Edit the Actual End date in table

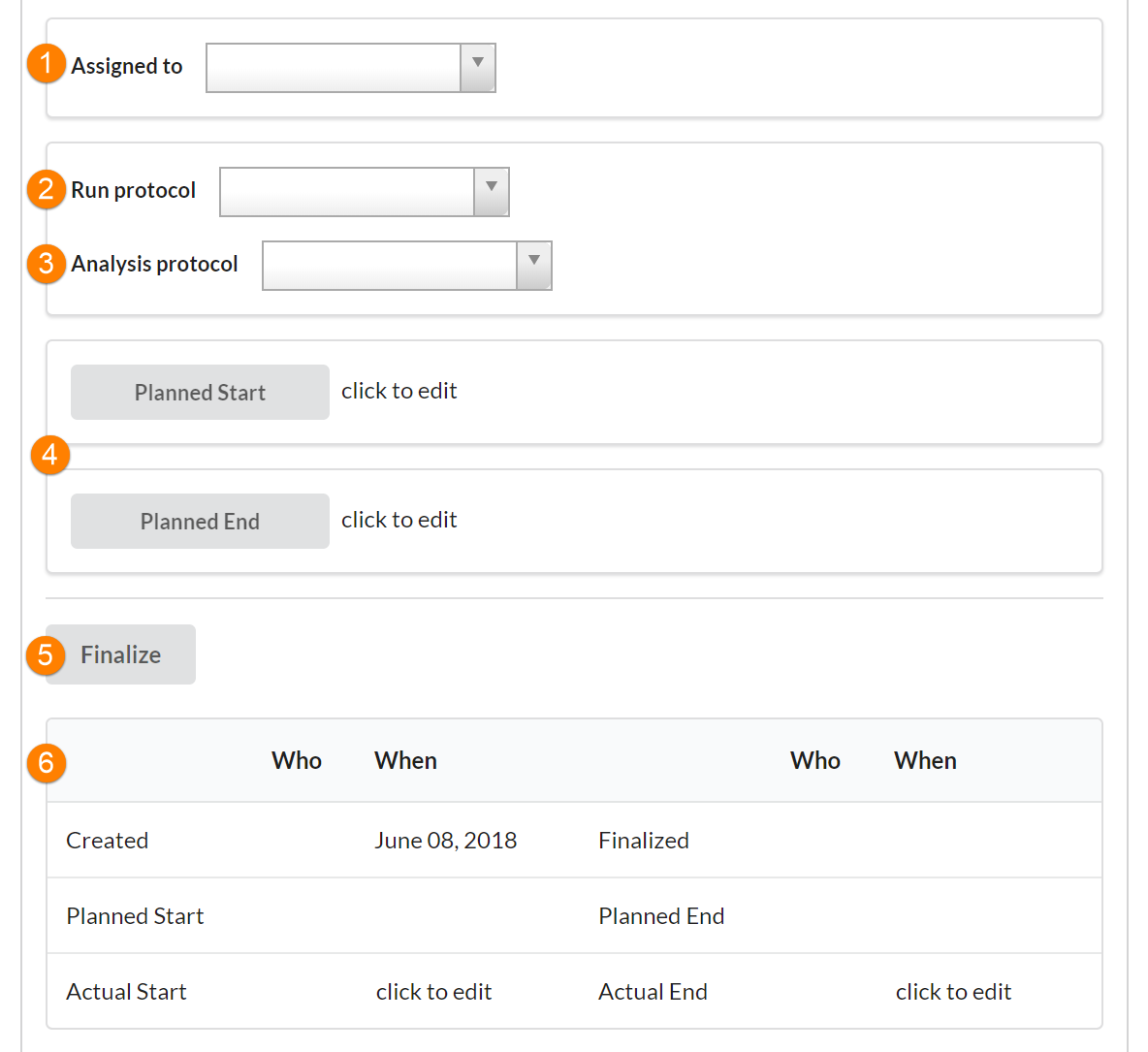click(x=953, y=992)
